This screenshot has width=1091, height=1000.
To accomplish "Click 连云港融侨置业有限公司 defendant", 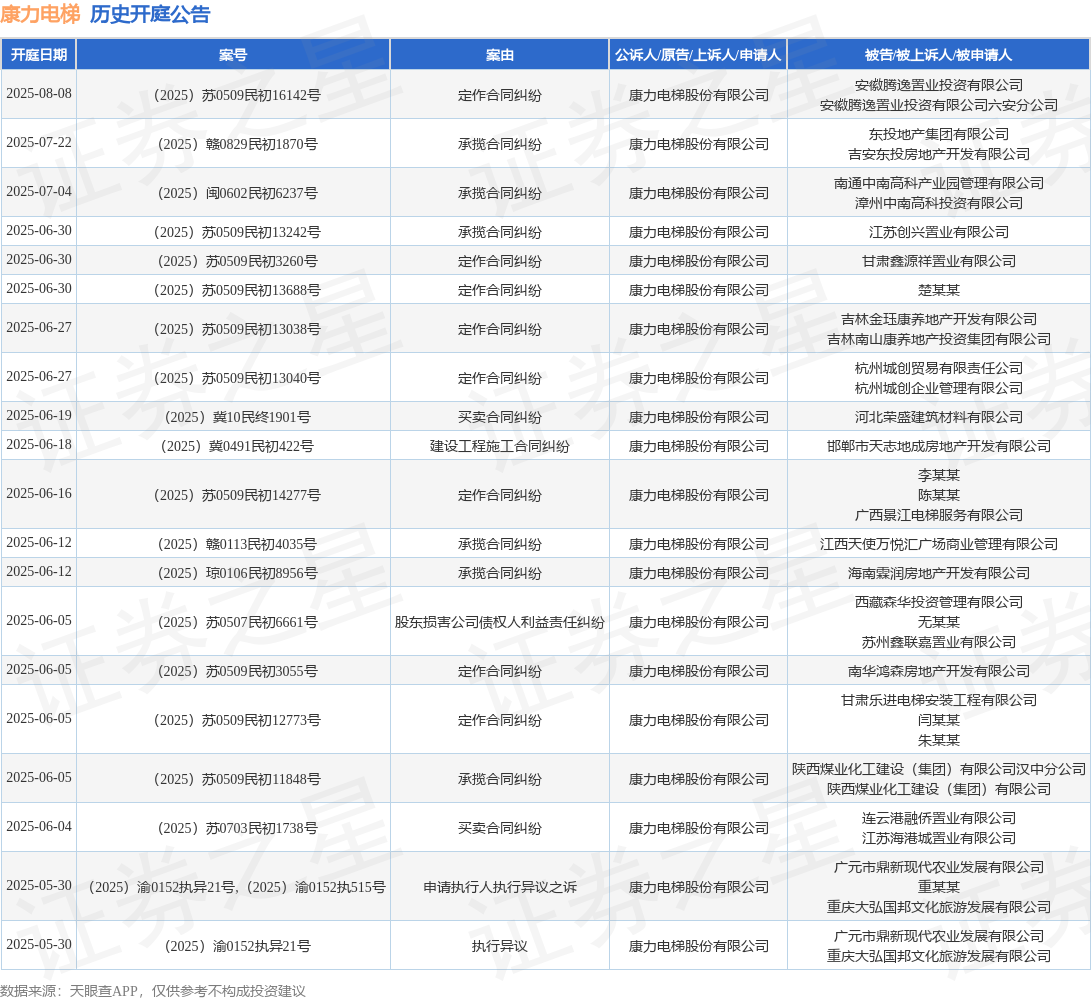I will [939, 818].
